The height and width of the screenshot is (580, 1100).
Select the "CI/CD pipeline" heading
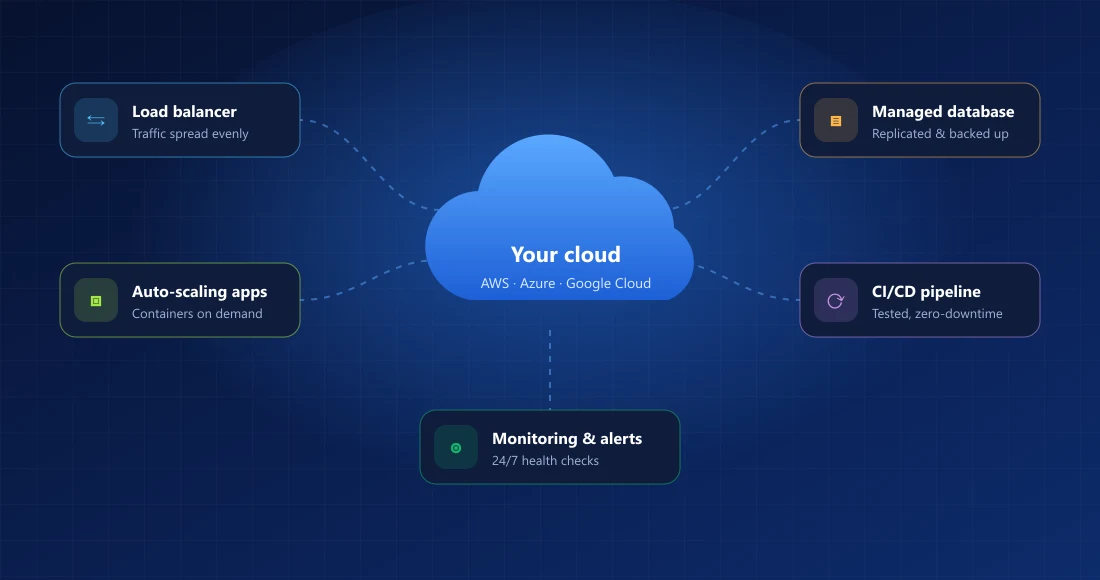click(926, 292)
